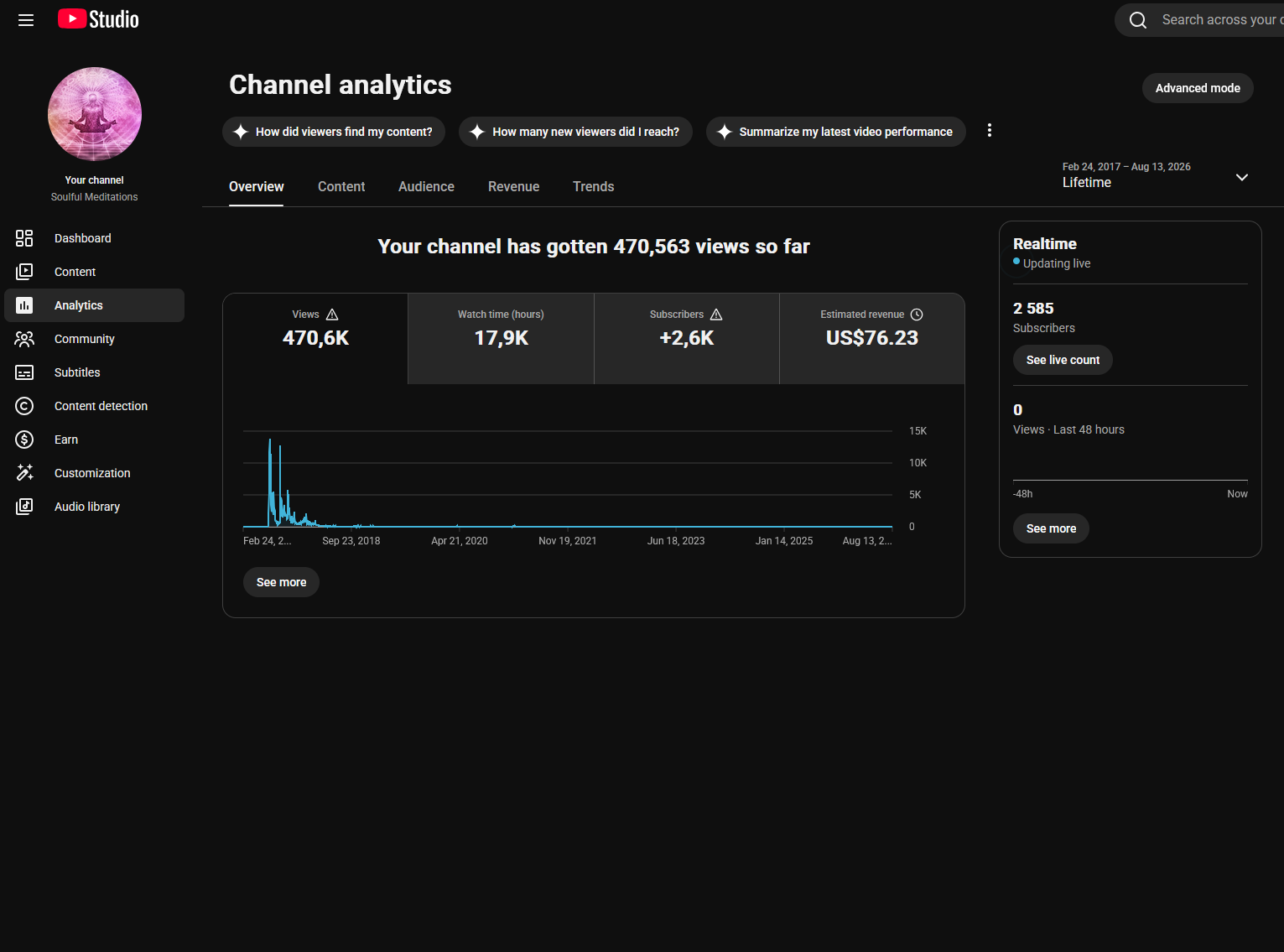Select the Watch time (hours) metric card

click(501, 339)
